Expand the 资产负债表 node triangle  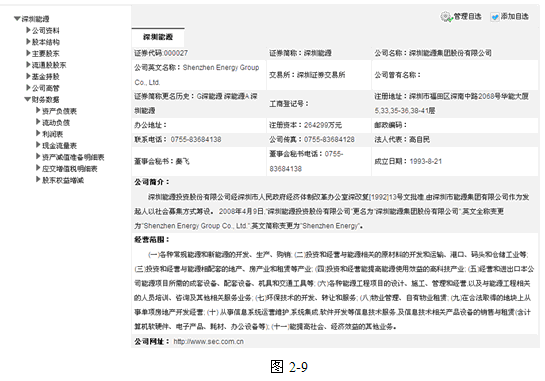tap(38, 111)
